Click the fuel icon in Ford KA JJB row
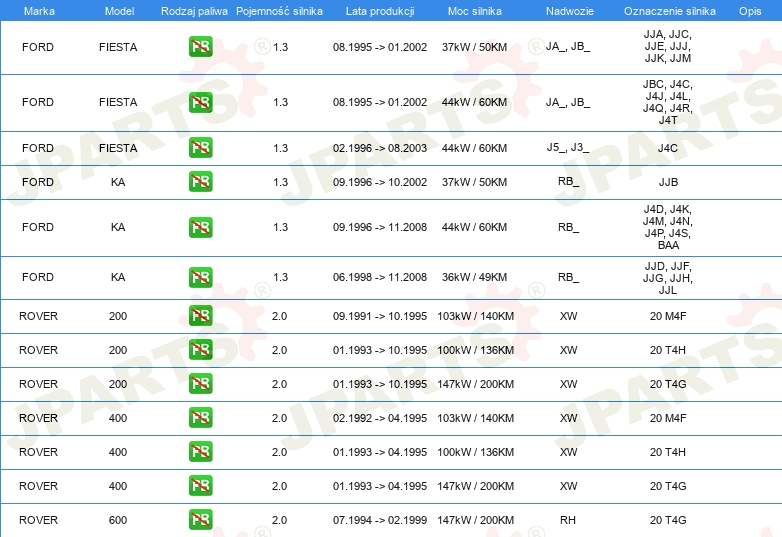This screenshot has width=782, height=537. click(200, 181)
